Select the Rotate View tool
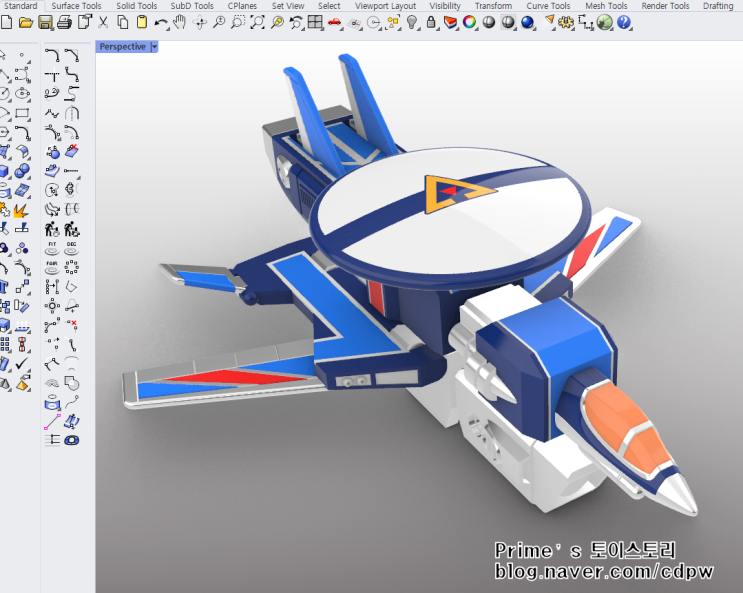This screenshot has height=593, width=743. tap(200, 22)
